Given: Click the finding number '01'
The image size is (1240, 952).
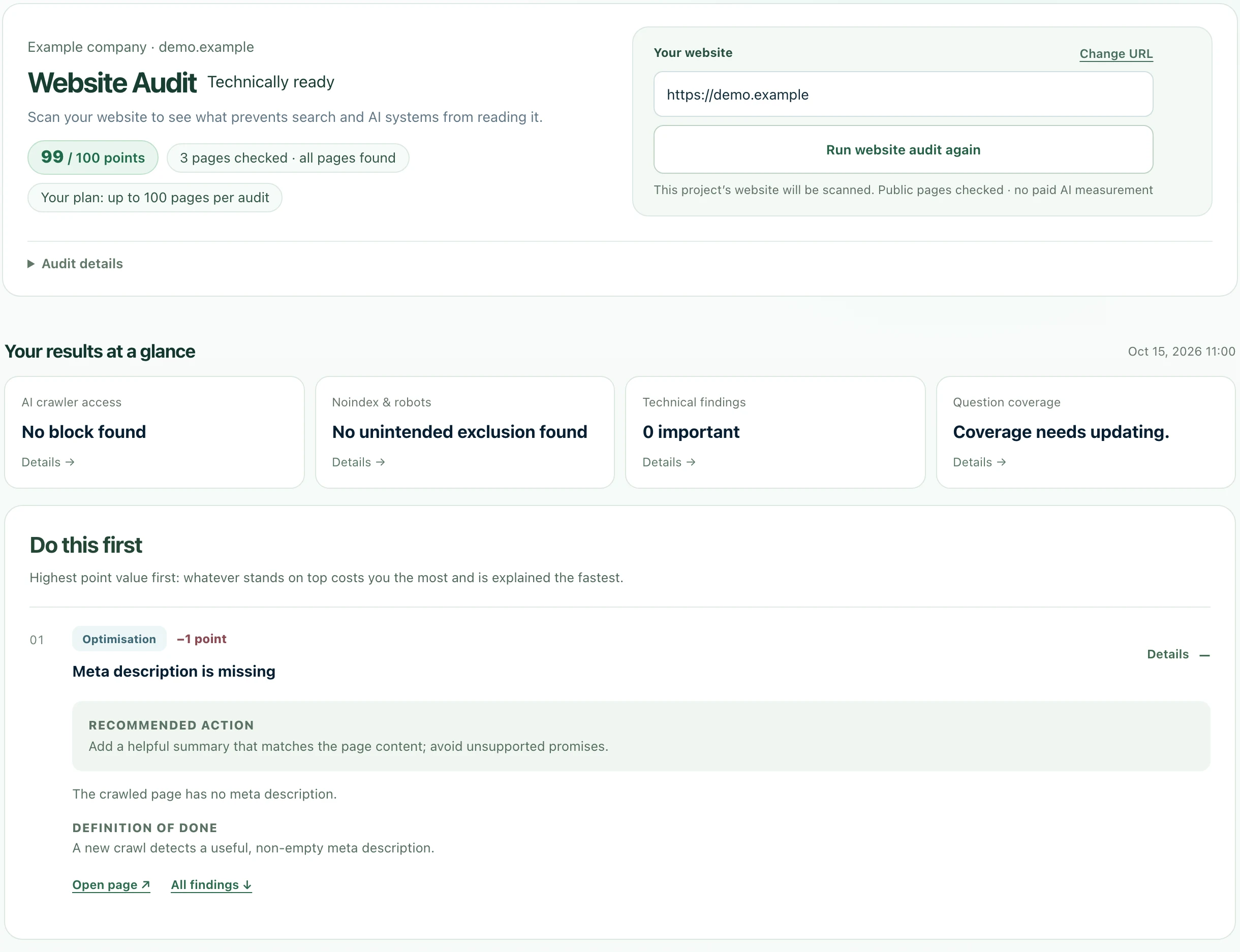Looking at the screenshot, I should [37, 640].
